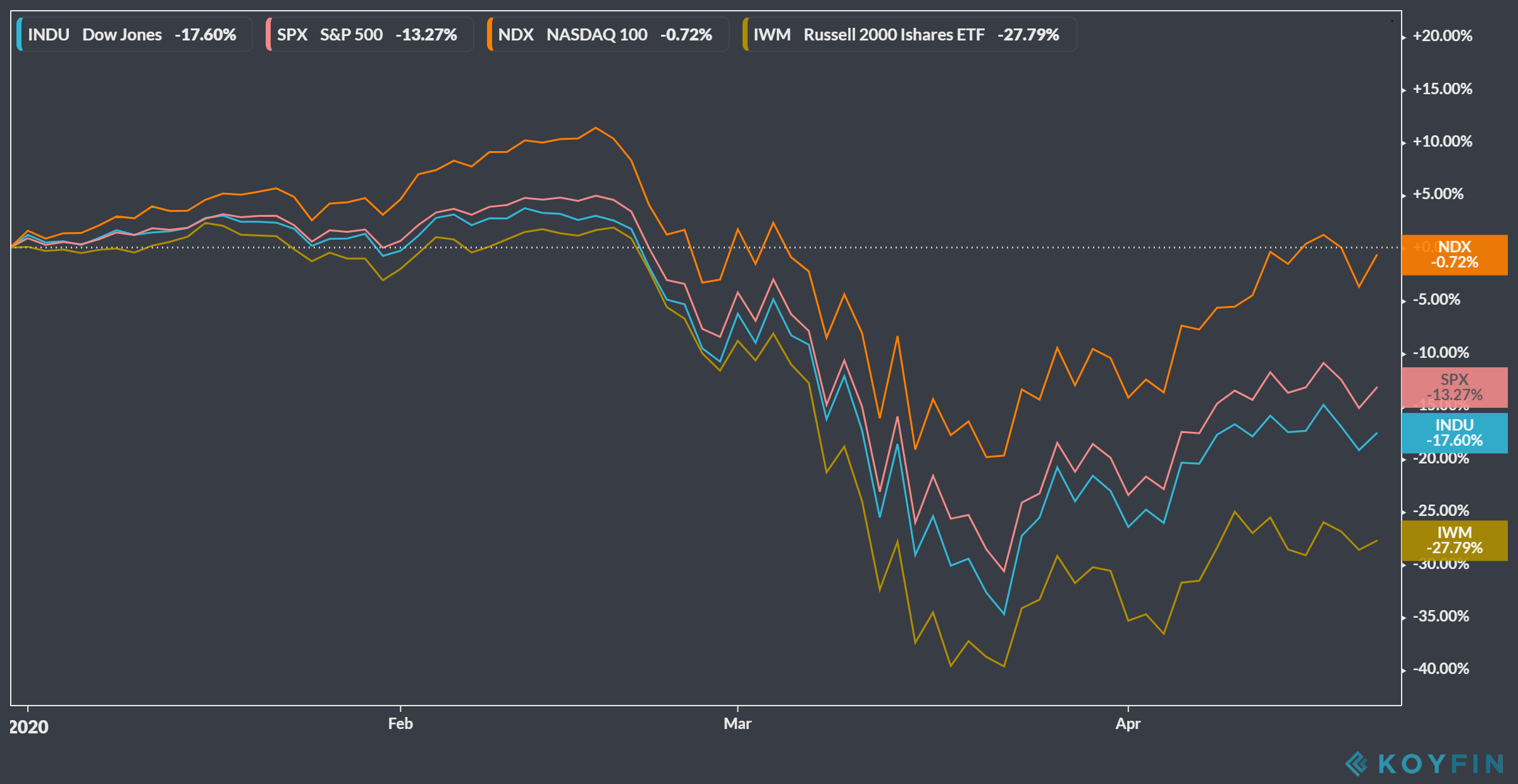
Task: Click the +15.00% axis label
Action: point(1443,89)
